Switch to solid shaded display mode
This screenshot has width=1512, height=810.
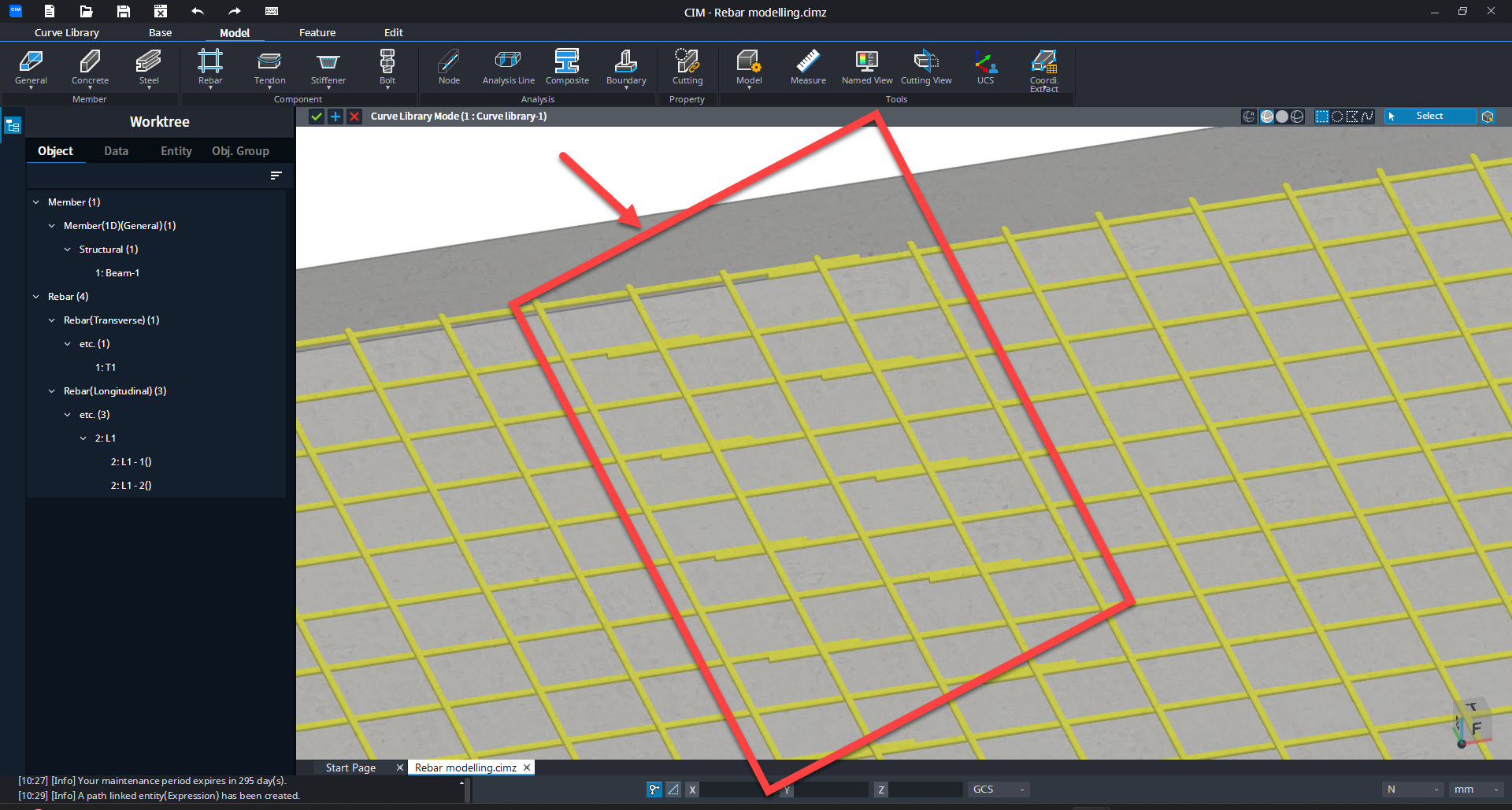click(x=1282, y=117)
